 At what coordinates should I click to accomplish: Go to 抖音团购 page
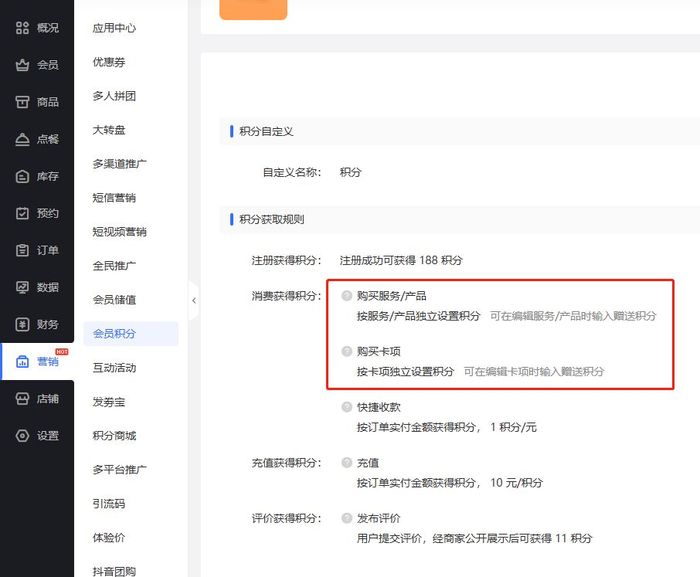click(114, 571)
